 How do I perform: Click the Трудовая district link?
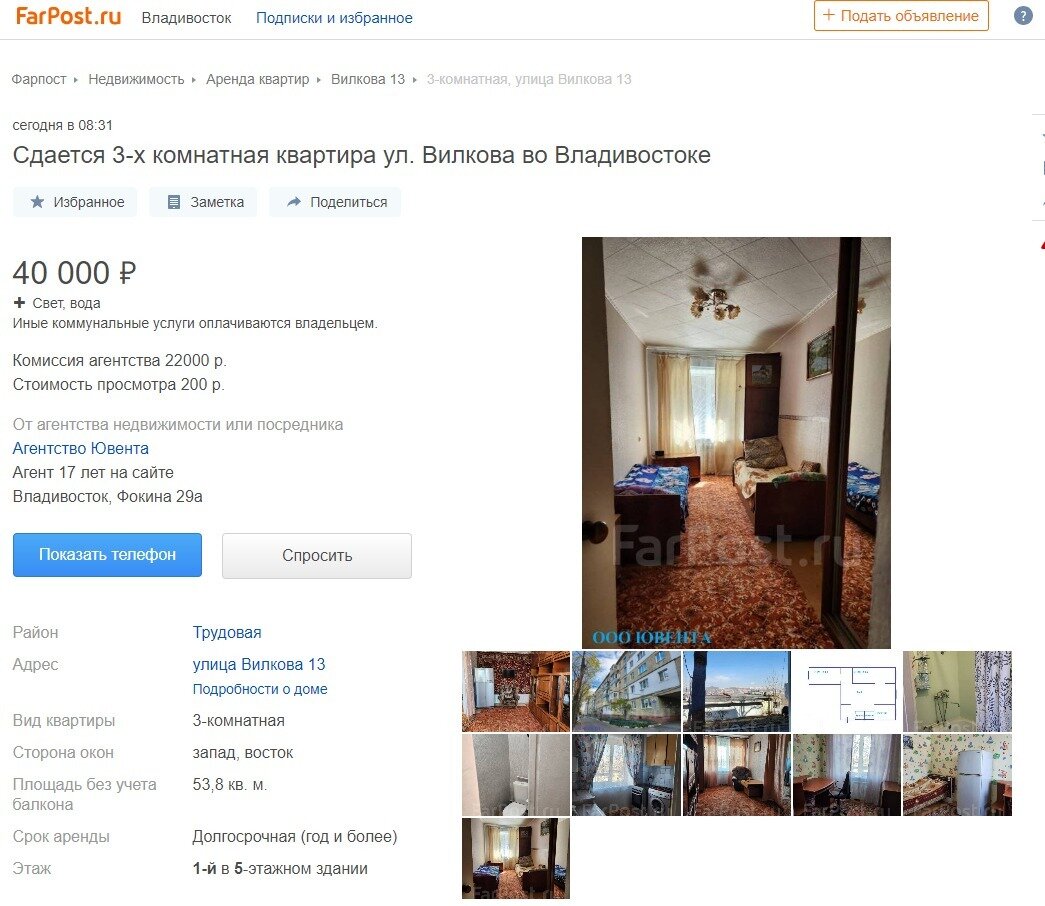tap(227, 632)
